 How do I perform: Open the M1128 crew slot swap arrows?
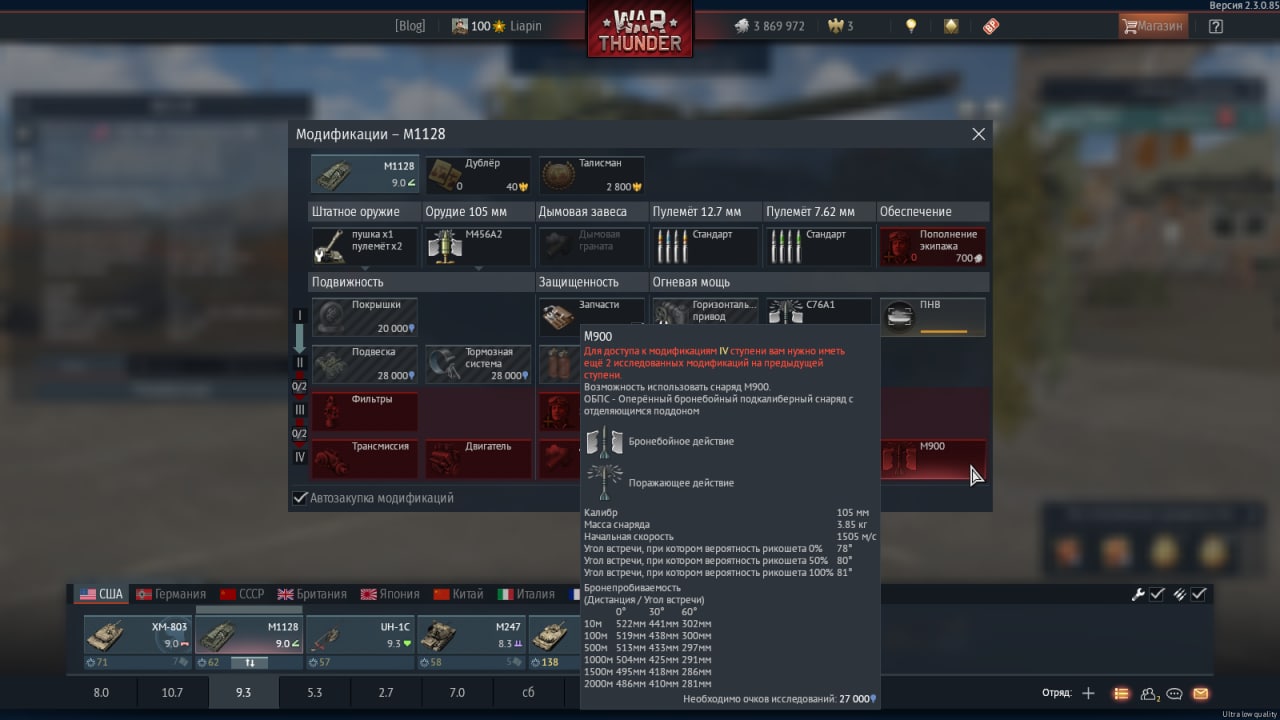(x=250, y=662)
